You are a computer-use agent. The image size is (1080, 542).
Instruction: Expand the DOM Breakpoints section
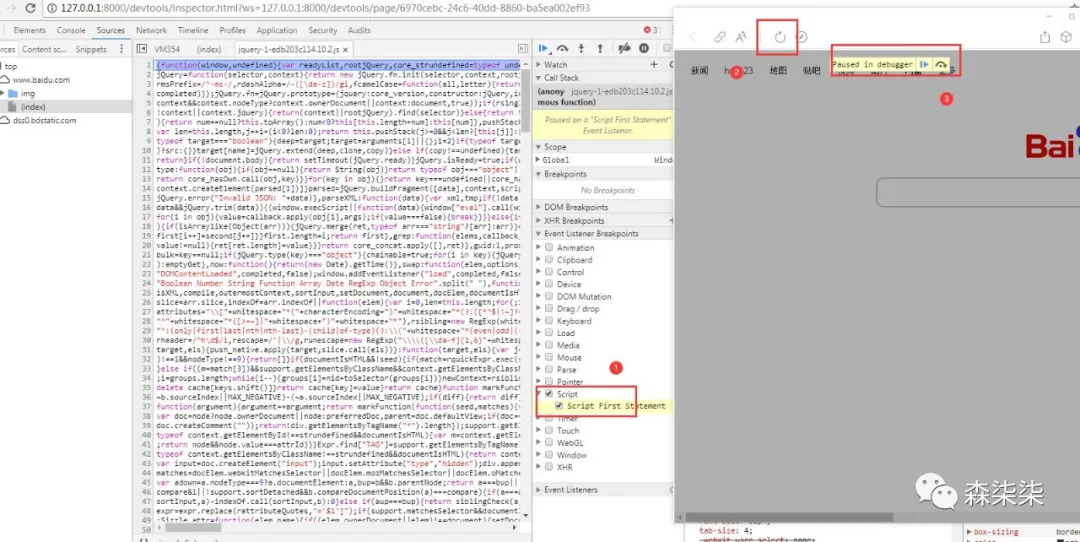538,207
